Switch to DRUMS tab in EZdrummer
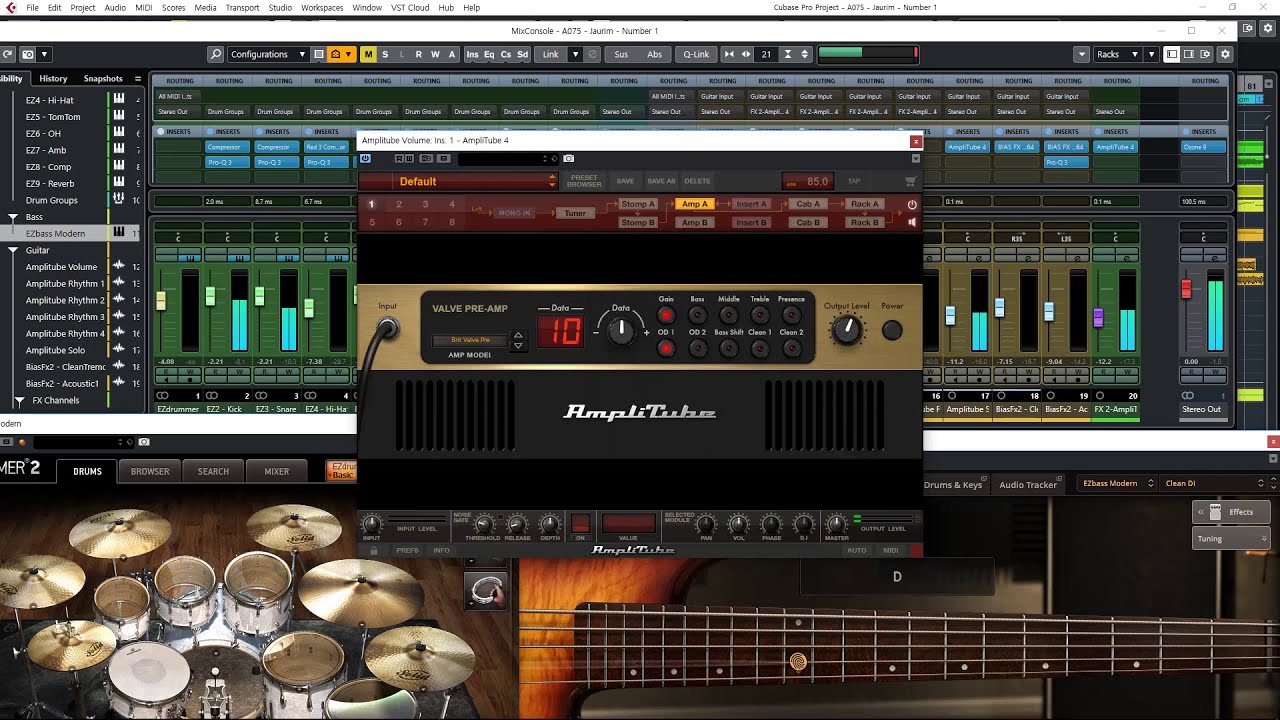 87,471
